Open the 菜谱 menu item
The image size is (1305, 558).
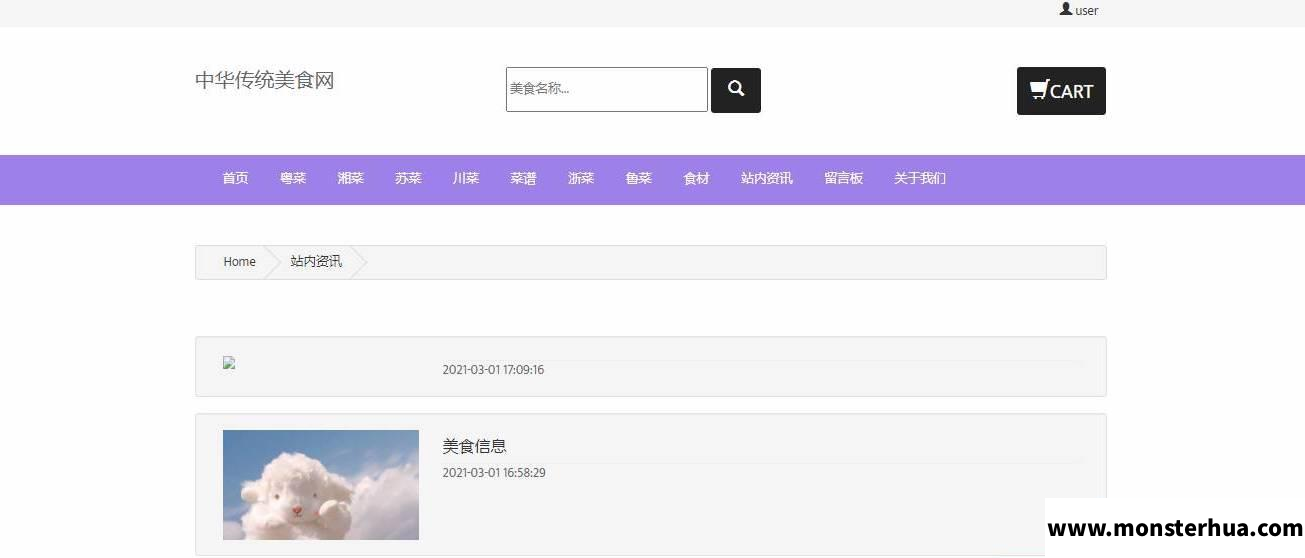coord(523,179)
